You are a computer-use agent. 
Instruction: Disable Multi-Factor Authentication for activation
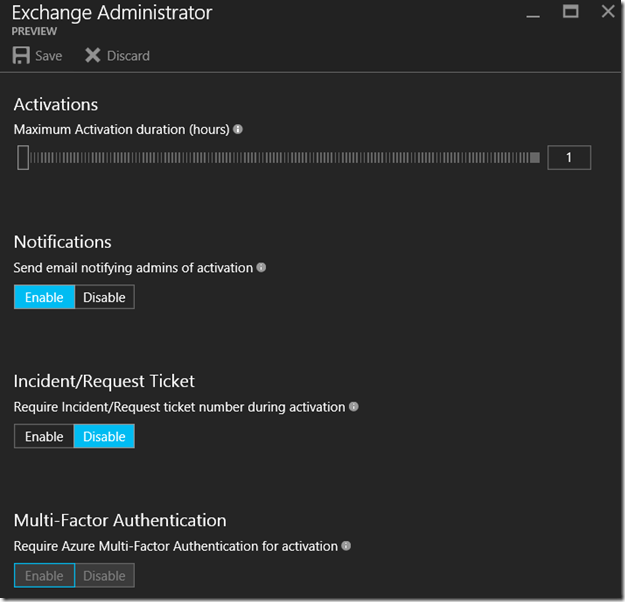[104, 575]
